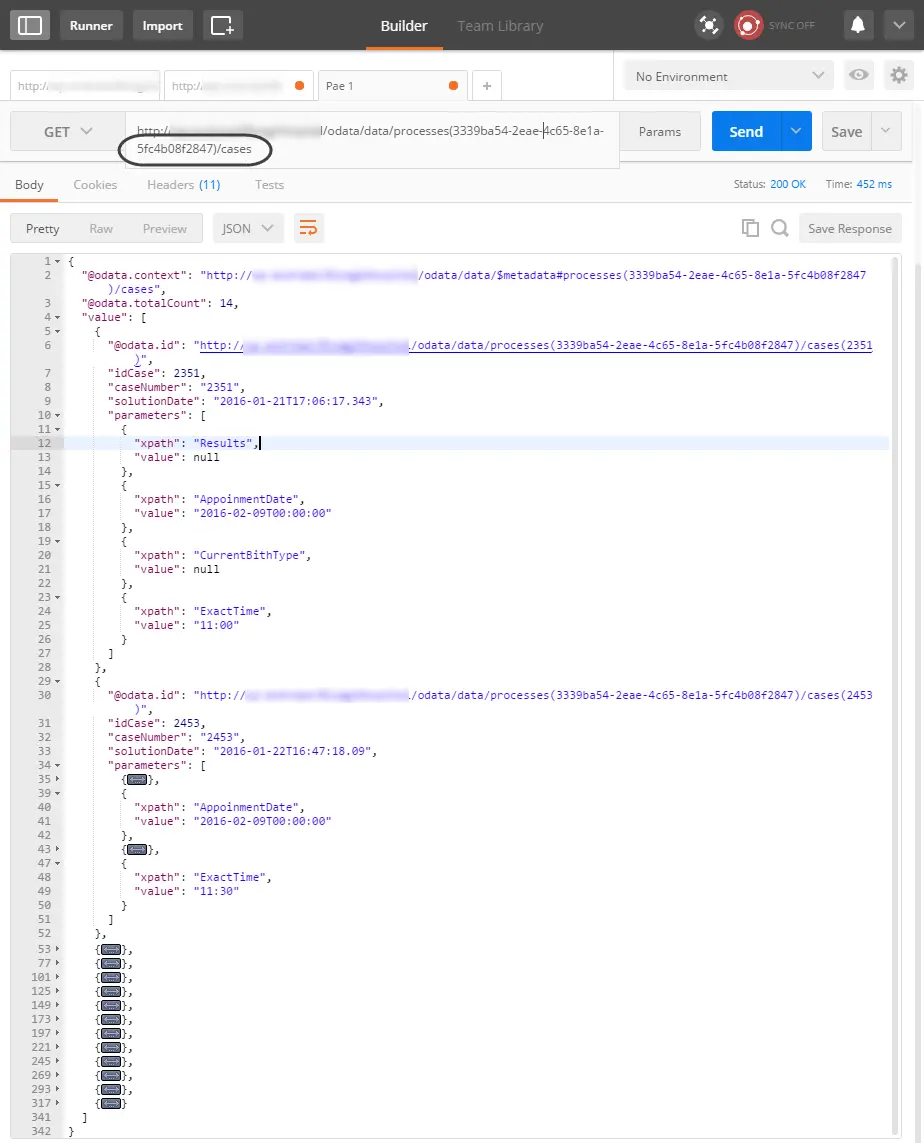Screen dimensions: 924x1143
Task: Switch to Preview view mode
Action: pyautogui.click(x=165, y=228)
